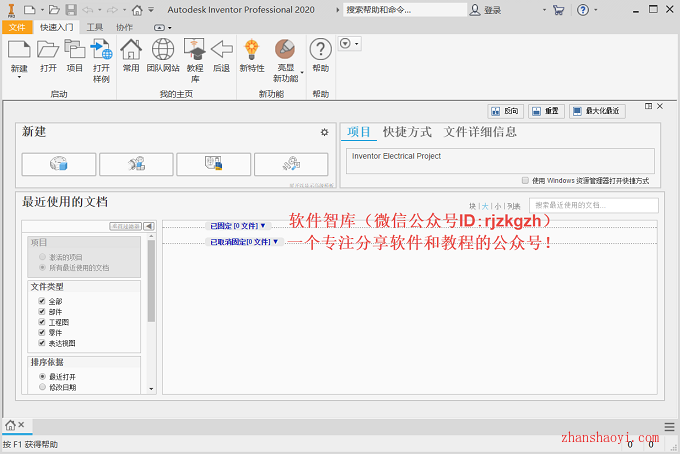This screenshot has width=680, height=454.
Task: Open the help icon dropdown arrow in title bar
Action: pyautogui.click(x=595, y=10)
